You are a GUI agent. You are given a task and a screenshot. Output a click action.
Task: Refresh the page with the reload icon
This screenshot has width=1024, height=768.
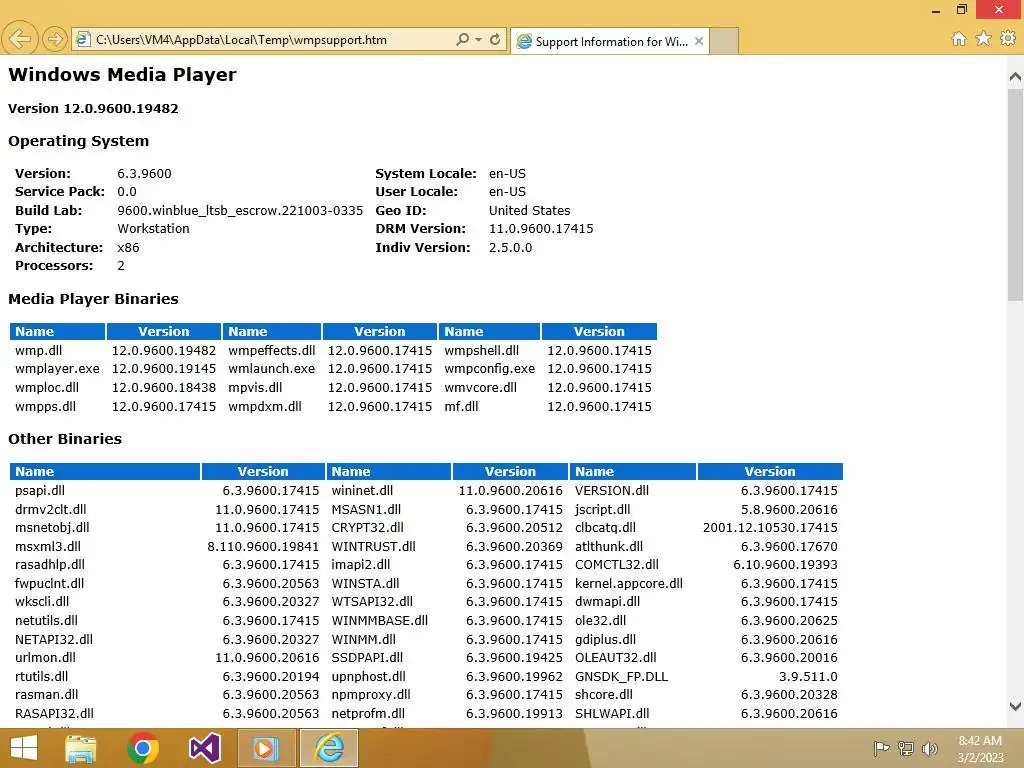495,39
